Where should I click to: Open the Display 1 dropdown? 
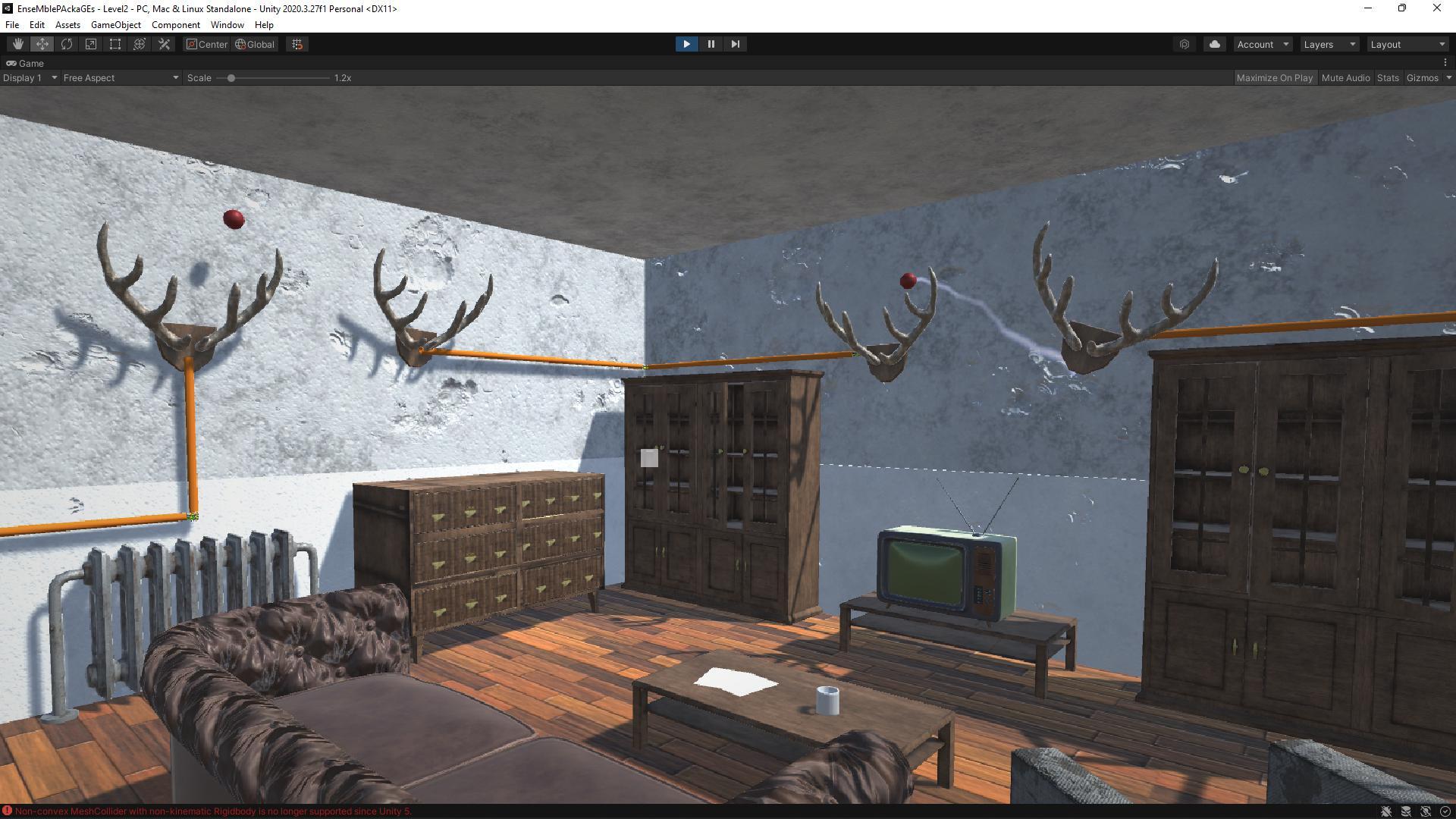click(x=30, y=77)
